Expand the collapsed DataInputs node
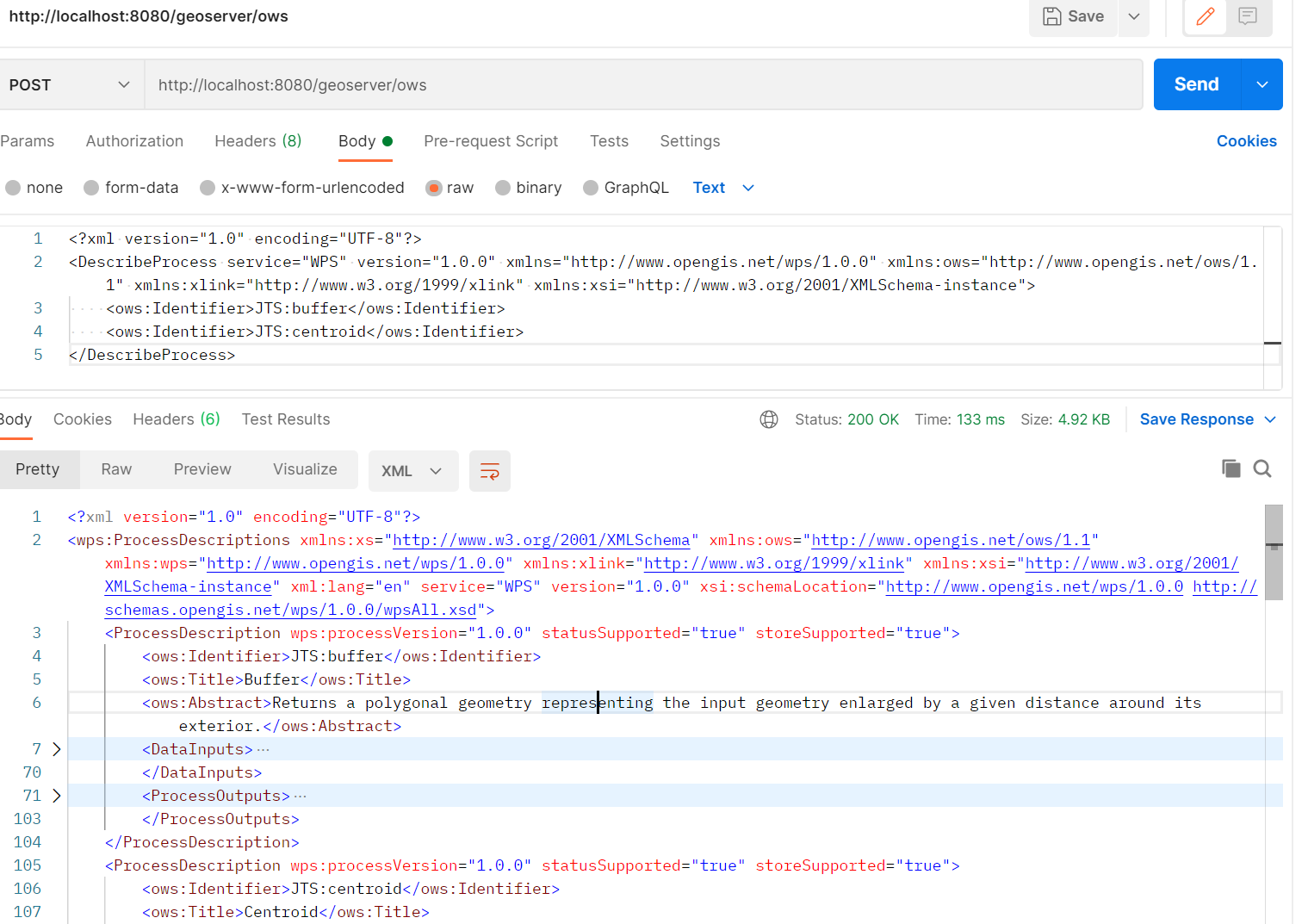 click(57, 749)
